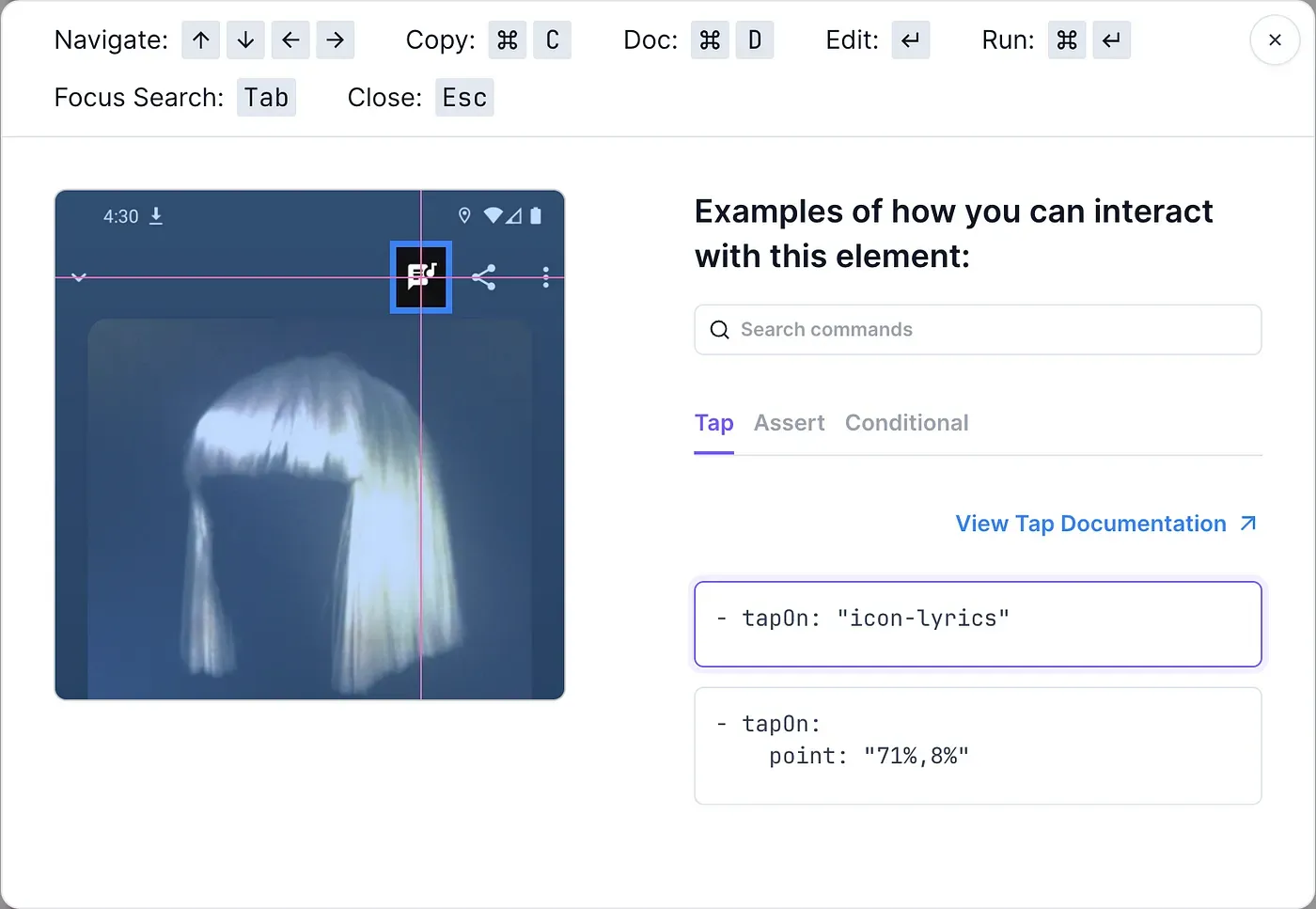The width and height of the screenshot is (1316, 909).
Task: Tap the share icon in the phone preview
Action: coord(483,277)
